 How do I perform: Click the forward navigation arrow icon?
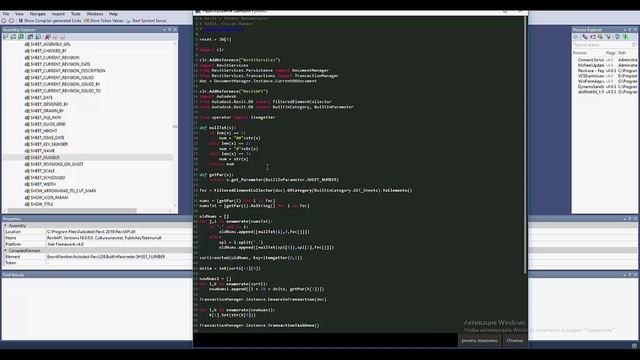[x=11, y=20]
